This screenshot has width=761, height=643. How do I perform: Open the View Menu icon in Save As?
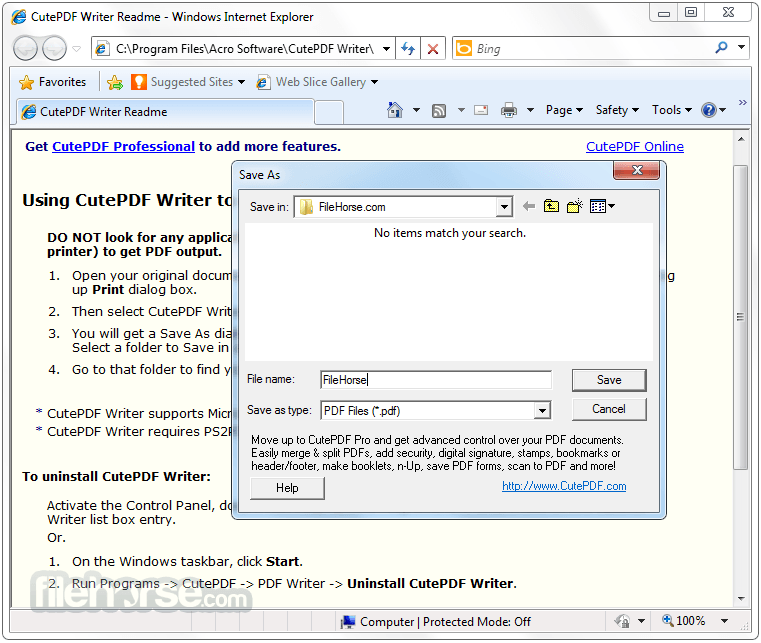pos(602,207)
